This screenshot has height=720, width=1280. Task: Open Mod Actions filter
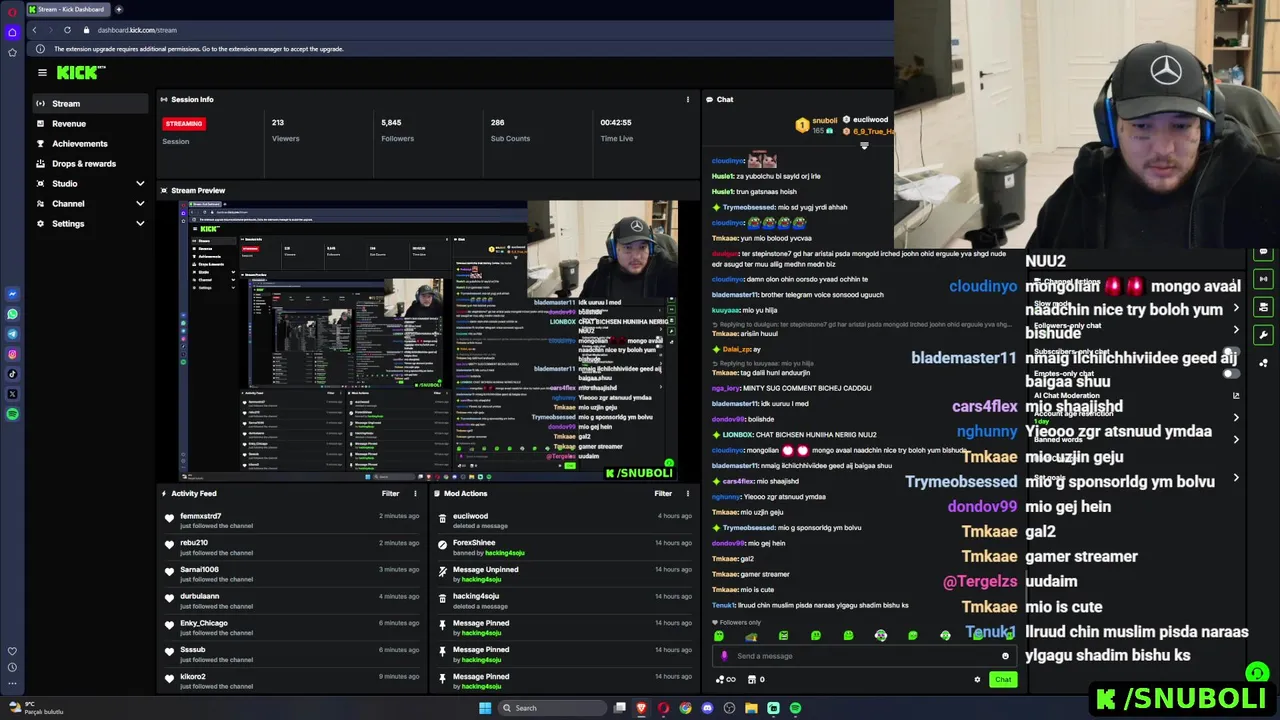click(x=663, y=493)
